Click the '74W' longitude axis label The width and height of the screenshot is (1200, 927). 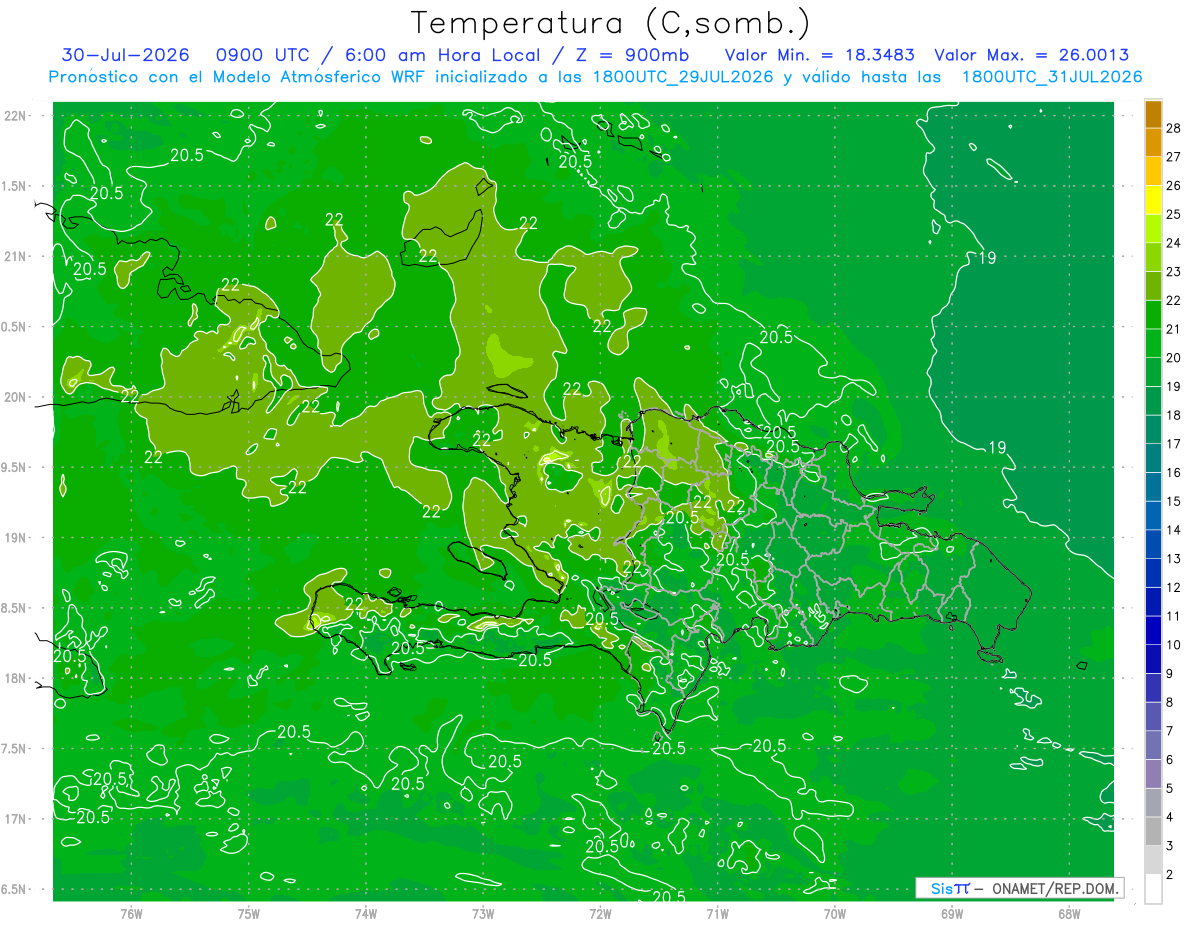365,914
